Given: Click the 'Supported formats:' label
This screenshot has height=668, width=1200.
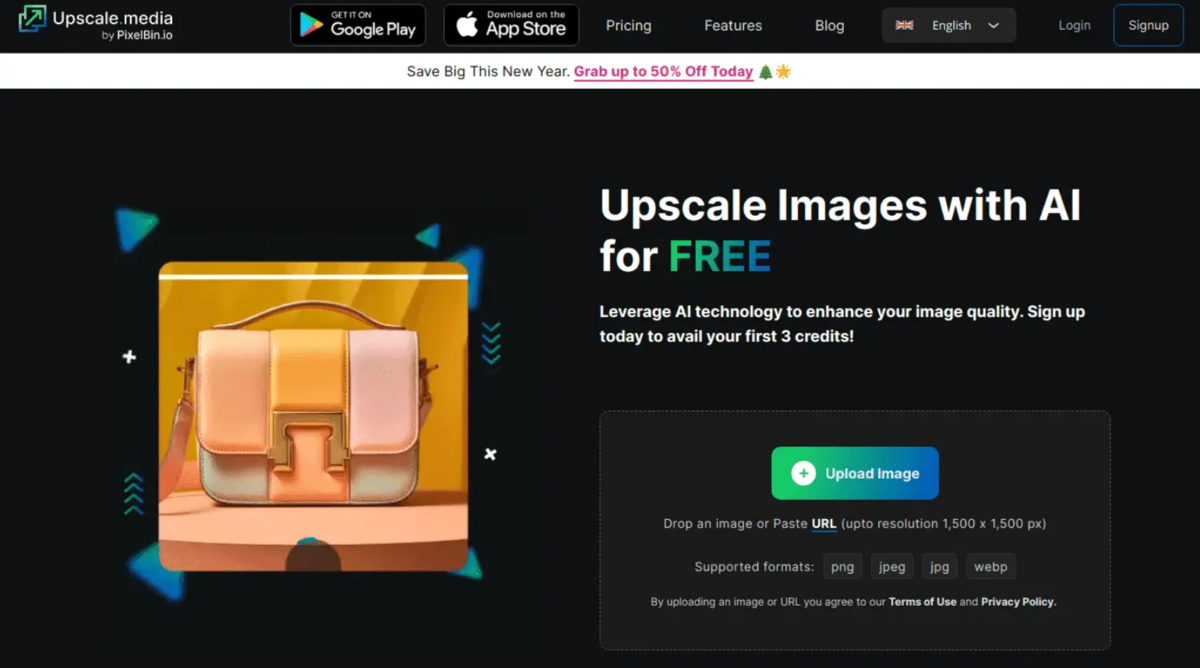Looking at the screenshot, I should pos(754,567).
